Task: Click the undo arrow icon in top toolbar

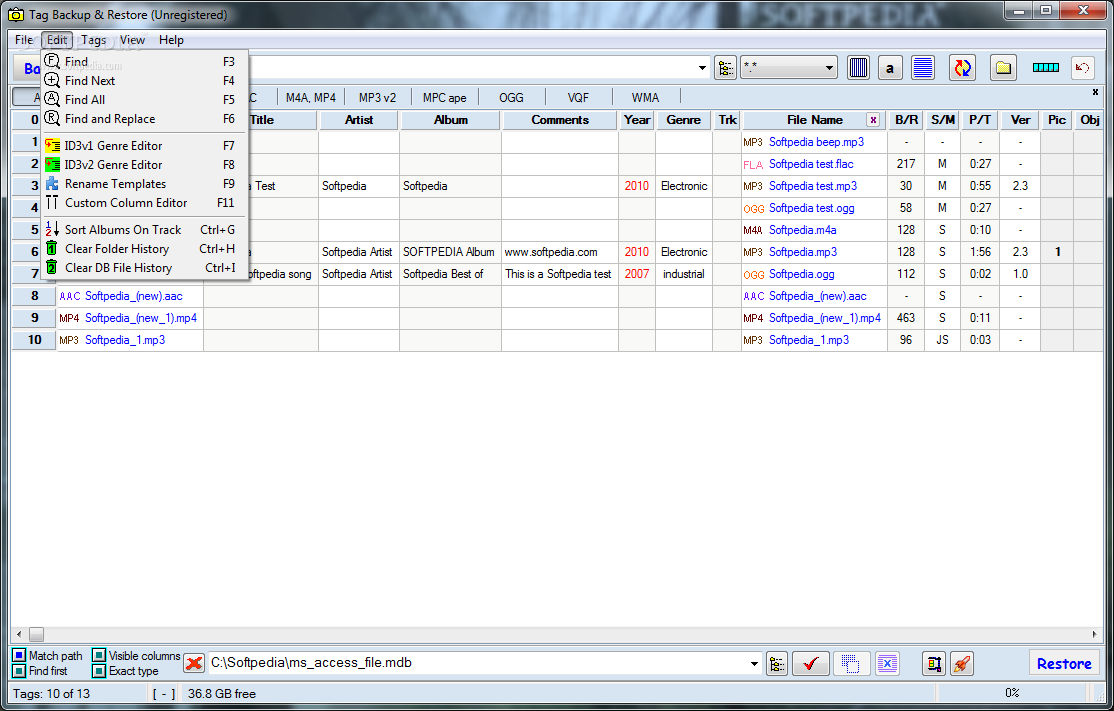Action: pyautogui.click(x=1082, y=68)
